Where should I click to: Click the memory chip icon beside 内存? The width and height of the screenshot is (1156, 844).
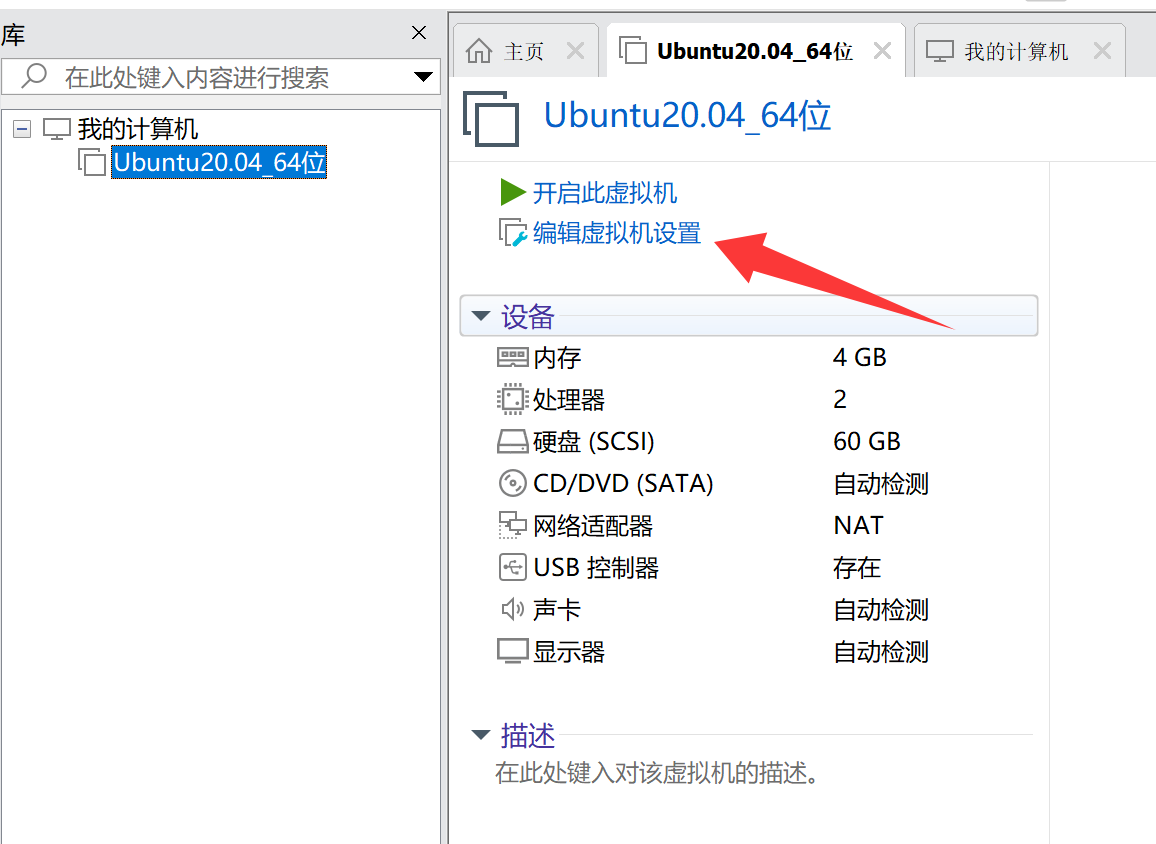(512, 358)
